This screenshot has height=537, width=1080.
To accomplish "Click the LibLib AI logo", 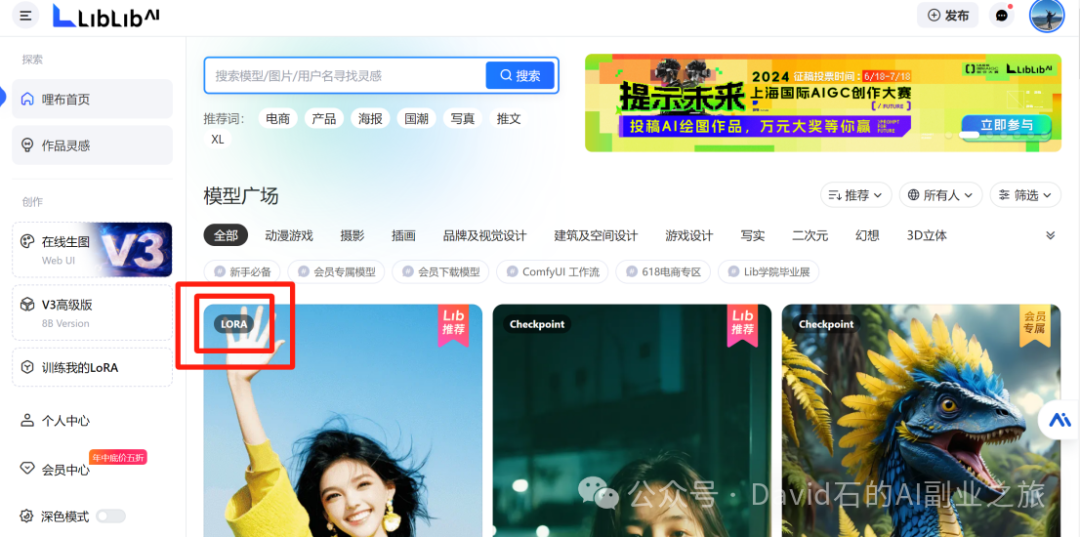I will coord(106,15).
